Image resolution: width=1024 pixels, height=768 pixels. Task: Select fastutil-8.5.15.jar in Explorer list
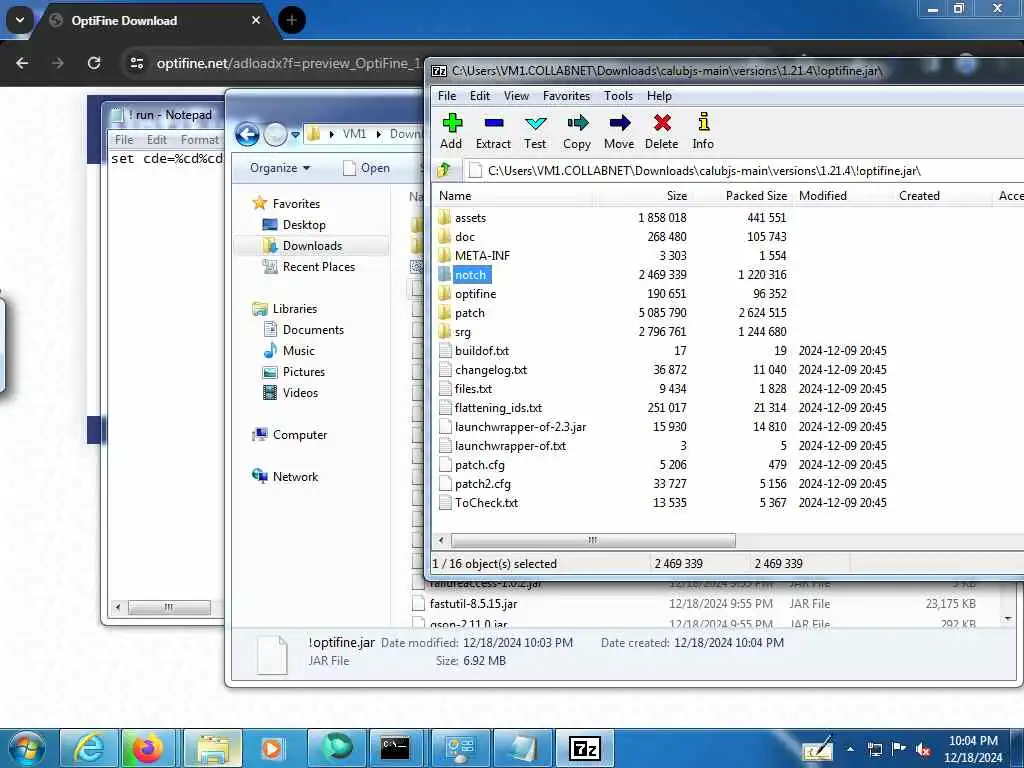[473, 603]
